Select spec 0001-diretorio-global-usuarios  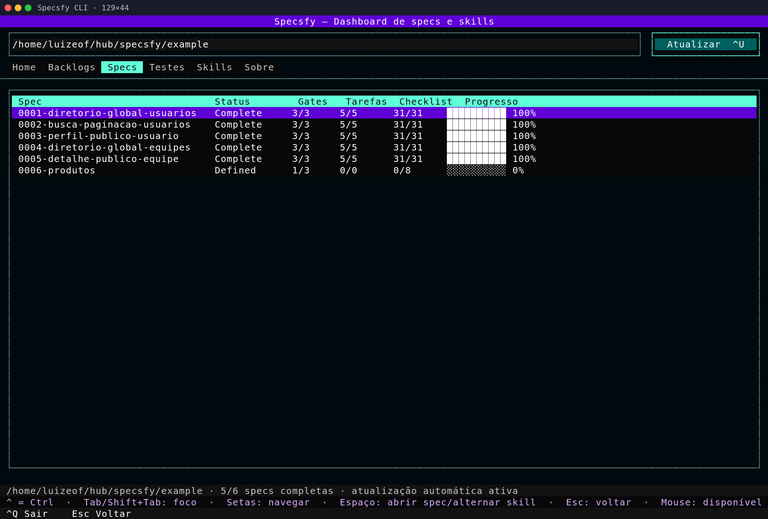384,113
